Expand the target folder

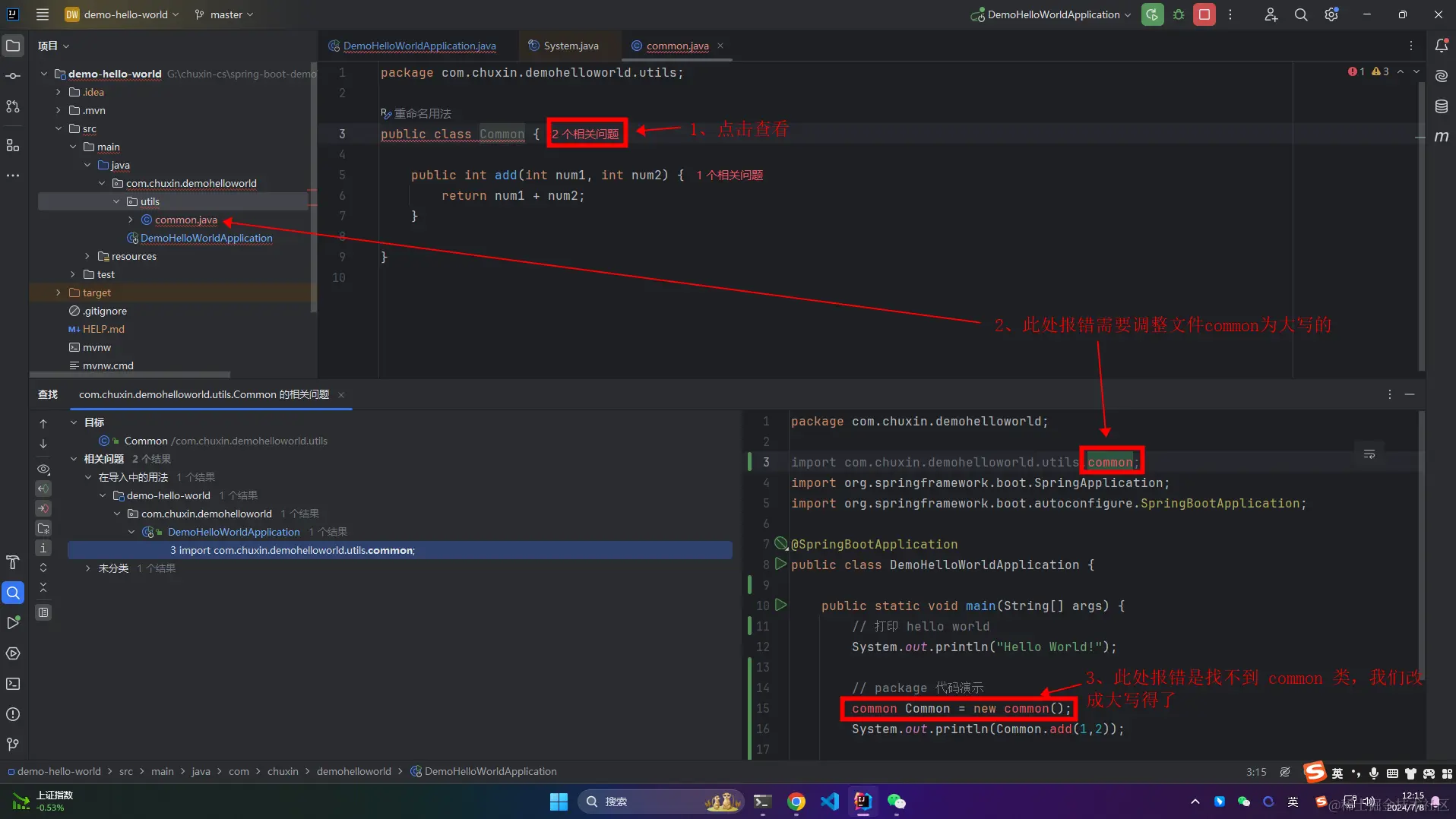(x=59, y=292)
